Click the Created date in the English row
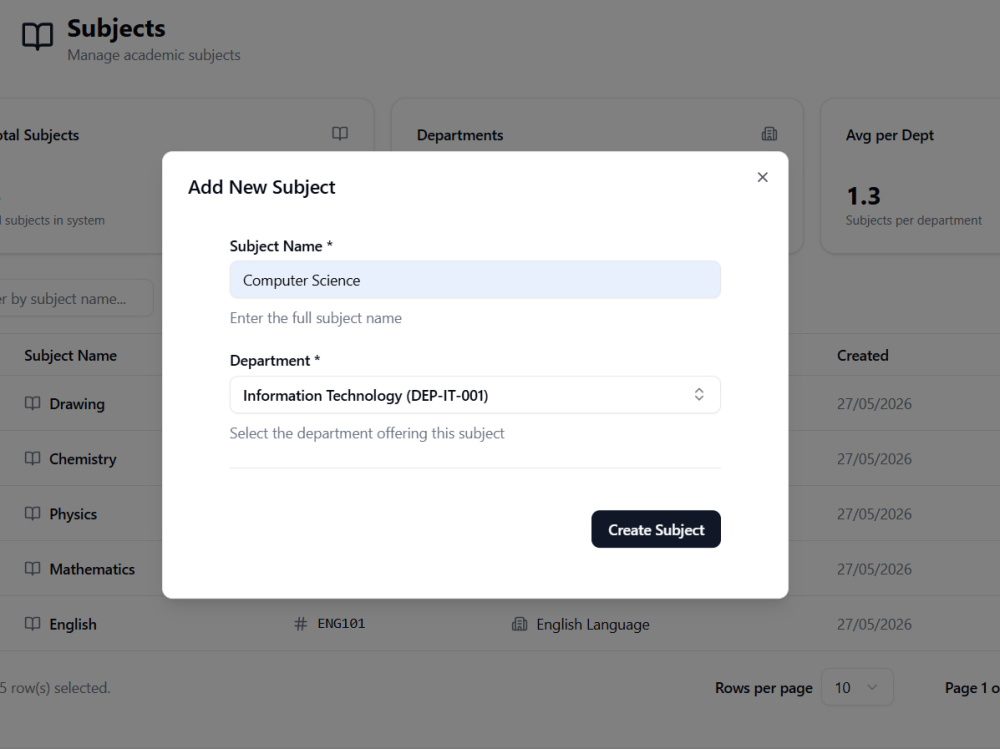The width and height of the screenshot is (1000, 749). coord(874,625)
